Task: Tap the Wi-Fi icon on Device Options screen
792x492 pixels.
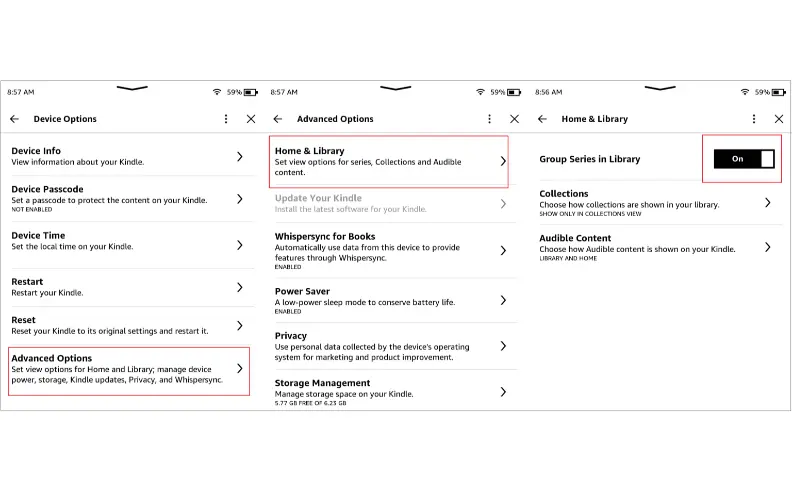Action: 217,92
